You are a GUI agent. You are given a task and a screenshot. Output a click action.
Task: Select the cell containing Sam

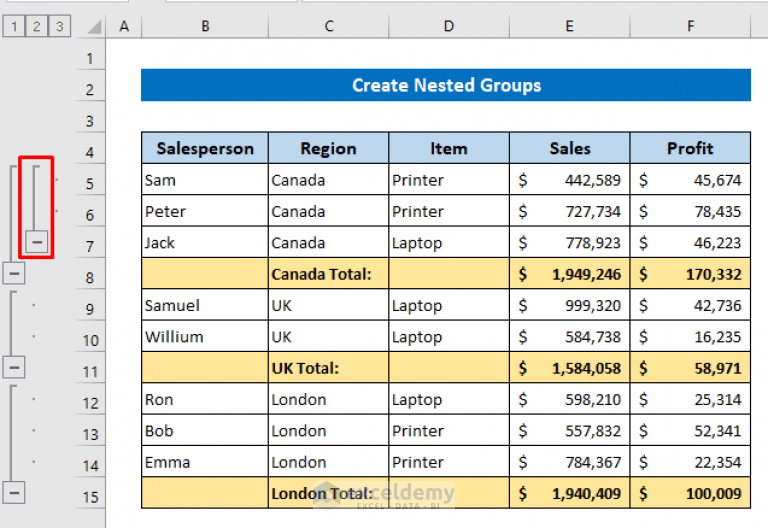pos(205,180)
